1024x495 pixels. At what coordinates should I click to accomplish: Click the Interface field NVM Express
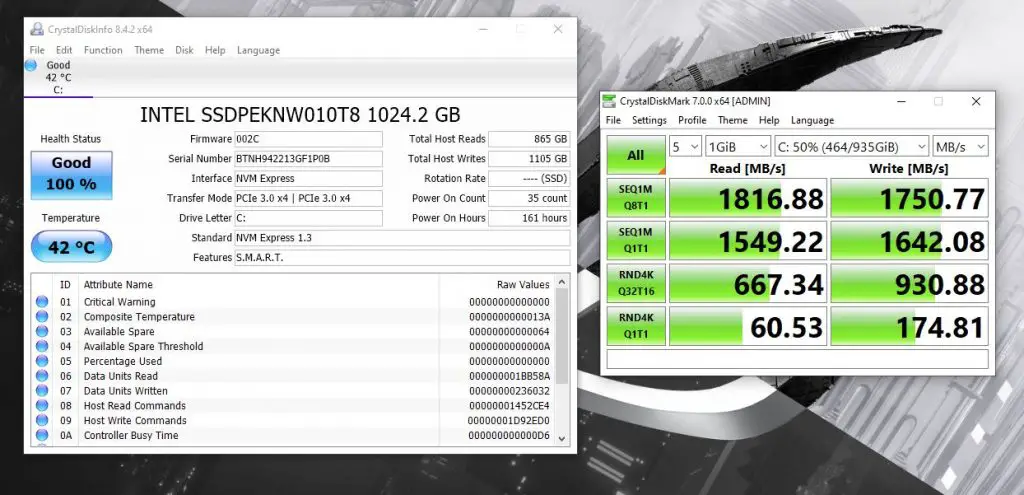pyautogui.click(x=308, y=178)
